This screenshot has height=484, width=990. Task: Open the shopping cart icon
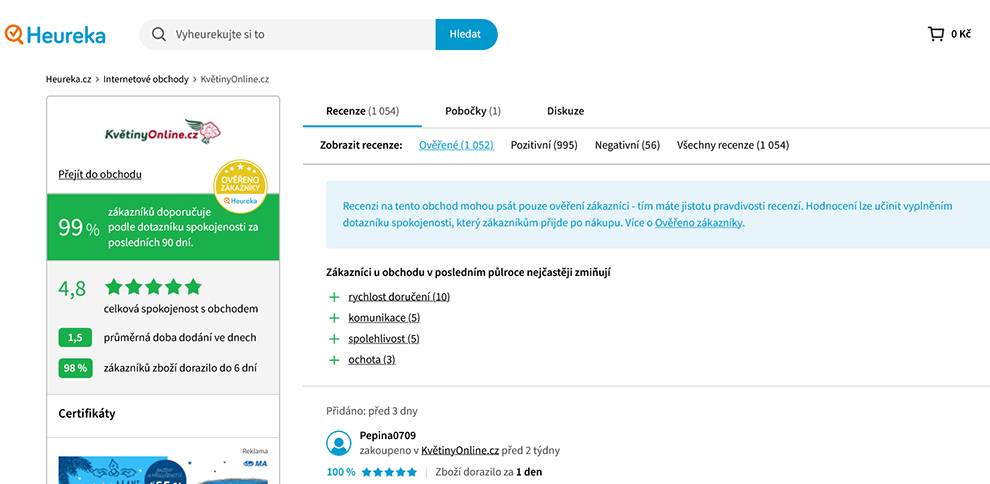point(935,34)
